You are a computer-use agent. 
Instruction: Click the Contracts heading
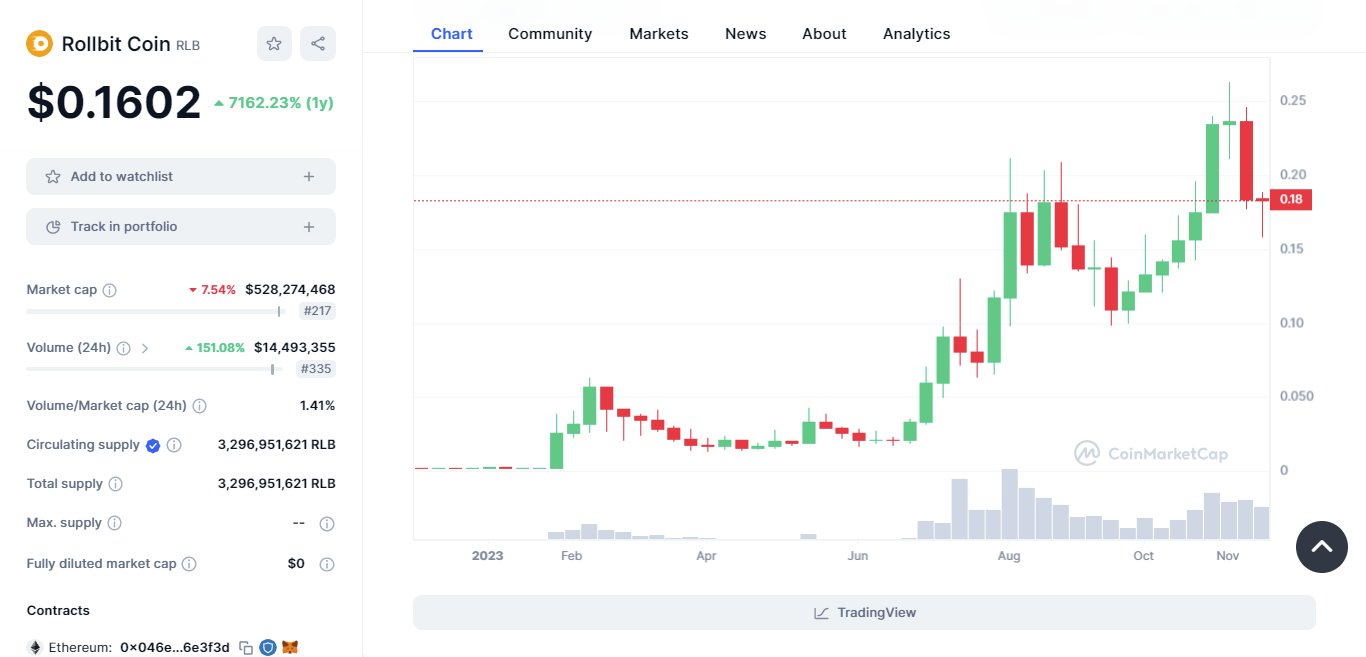click(58, 611)
